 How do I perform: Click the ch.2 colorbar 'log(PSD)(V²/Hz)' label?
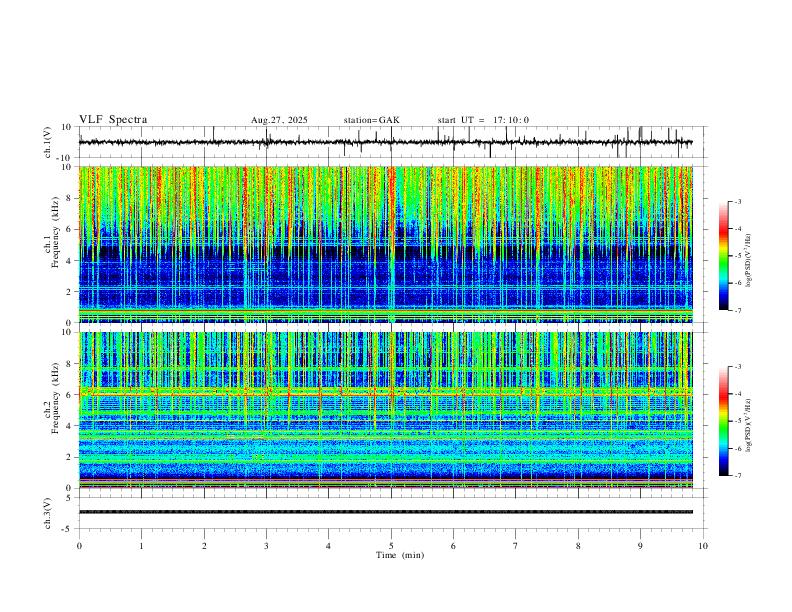[x=749, y=425]
